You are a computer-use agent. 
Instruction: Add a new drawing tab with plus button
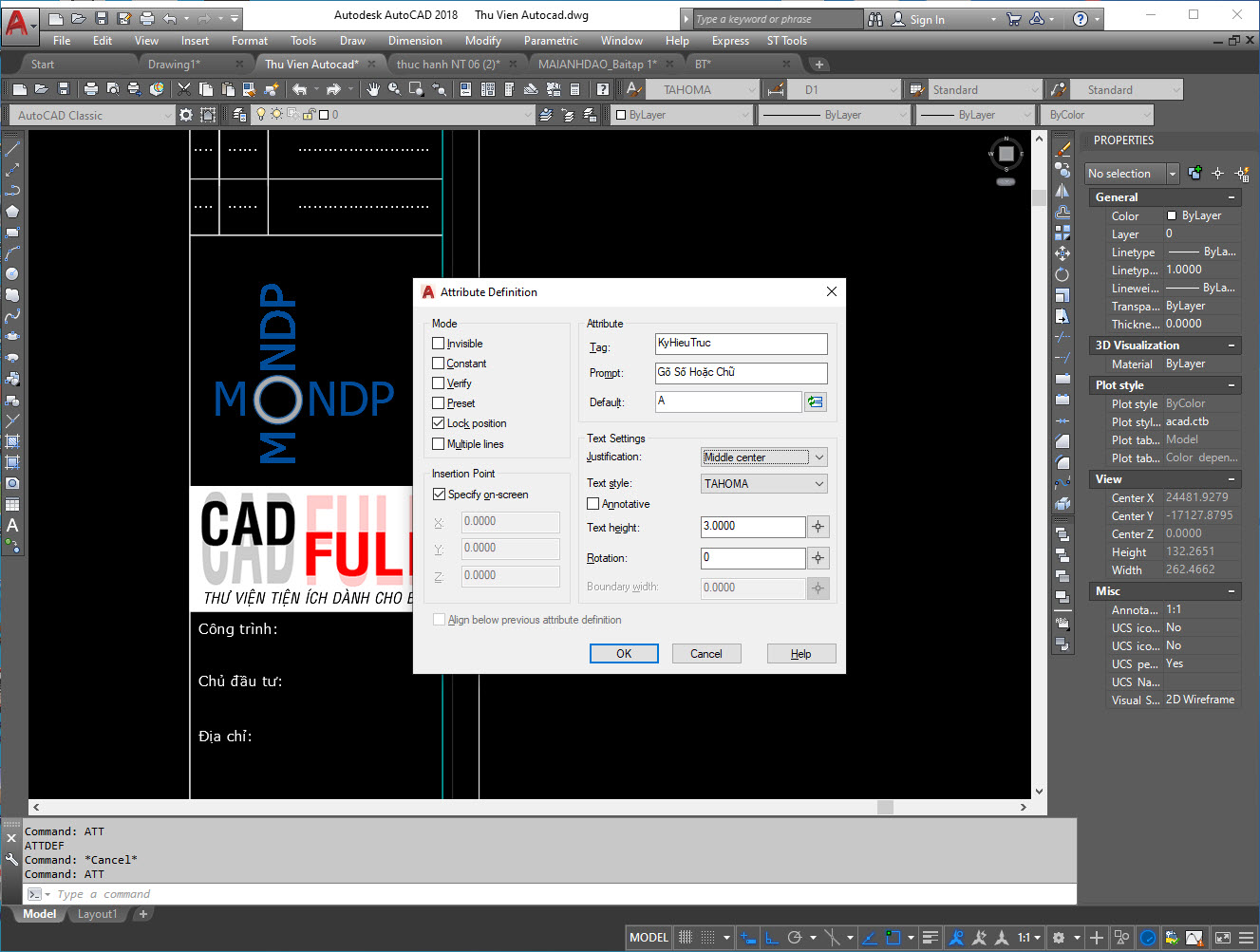click(819, 65)
